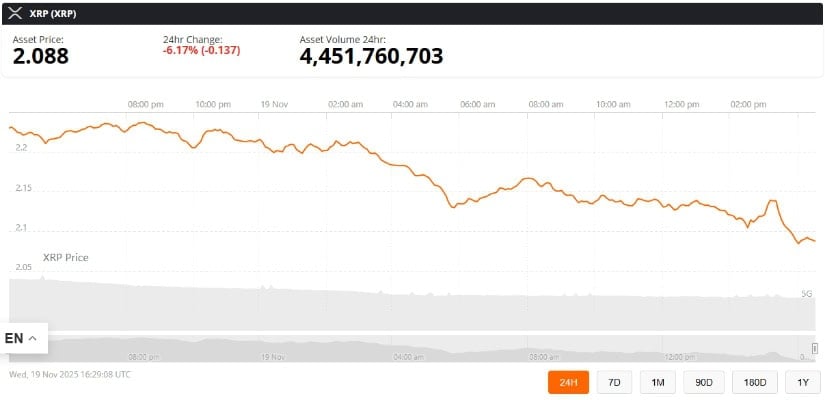Select the 24H time range
825x400 pixels.
569,381
